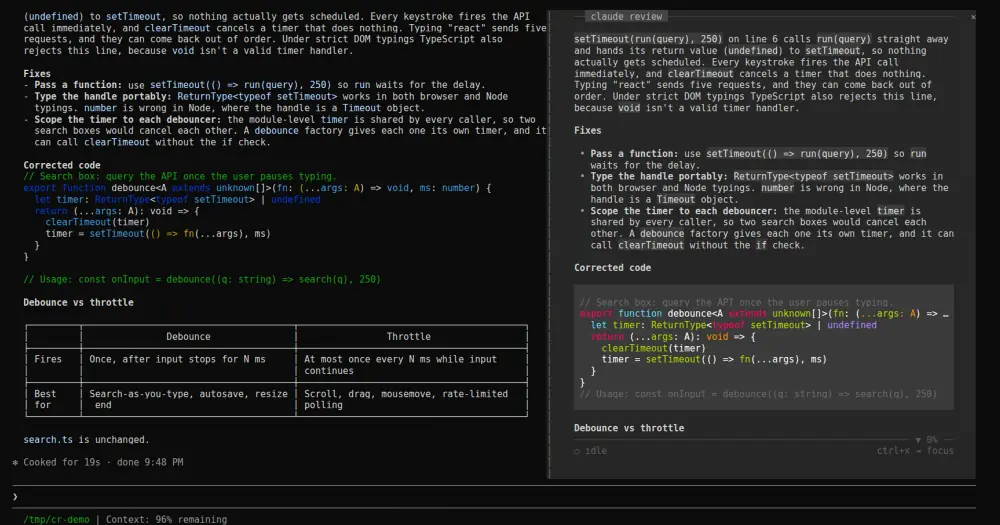This screenshot has width=1000, height=525.
Task: Click the left pane 'Corrected code' heading
Action: (62, 165)
